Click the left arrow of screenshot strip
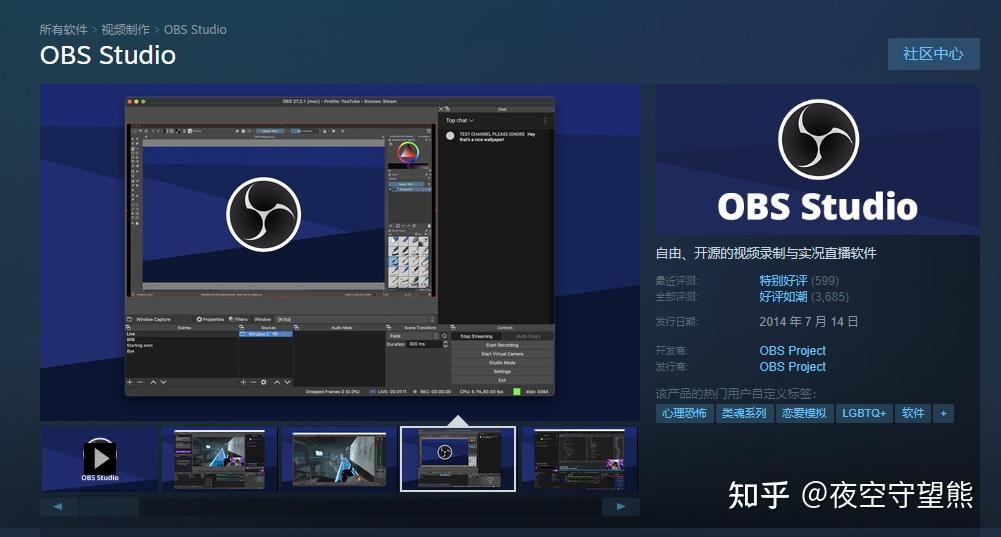The height and width of the screenshot is (537, 1001). point(58,506)
